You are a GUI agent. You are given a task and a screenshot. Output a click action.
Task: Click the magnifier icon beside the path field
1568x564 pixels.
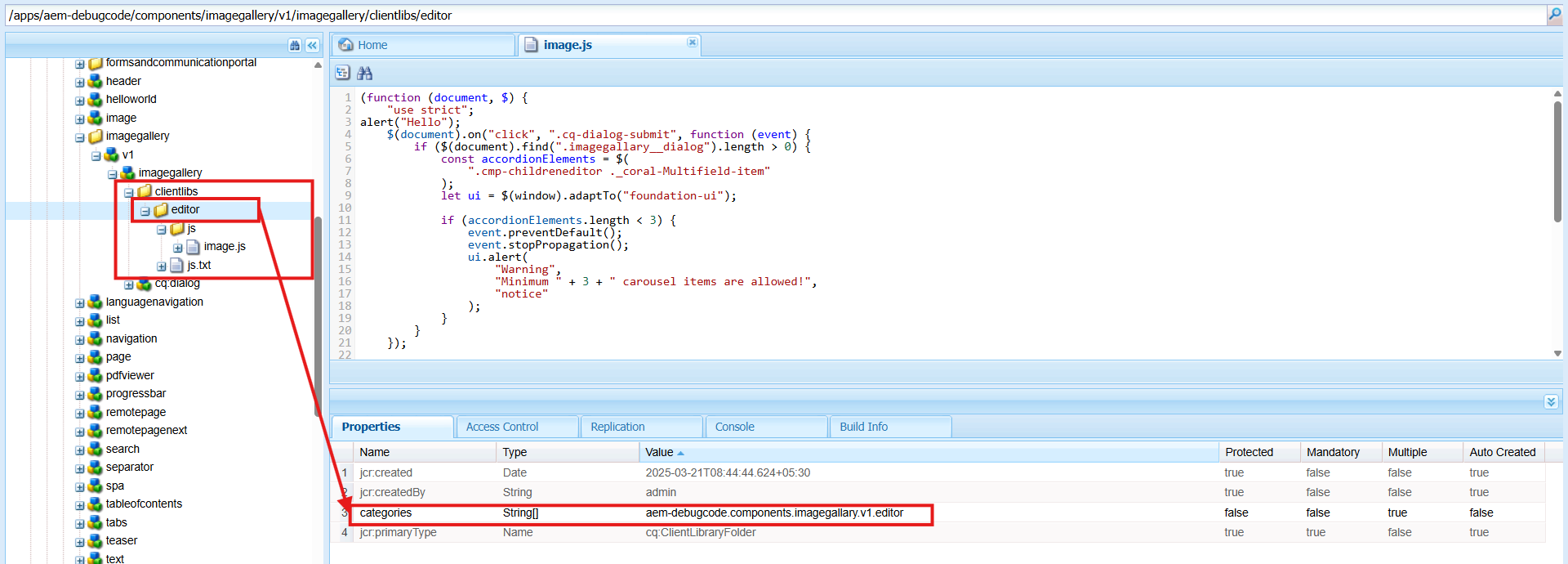(x=1555, y=15)
